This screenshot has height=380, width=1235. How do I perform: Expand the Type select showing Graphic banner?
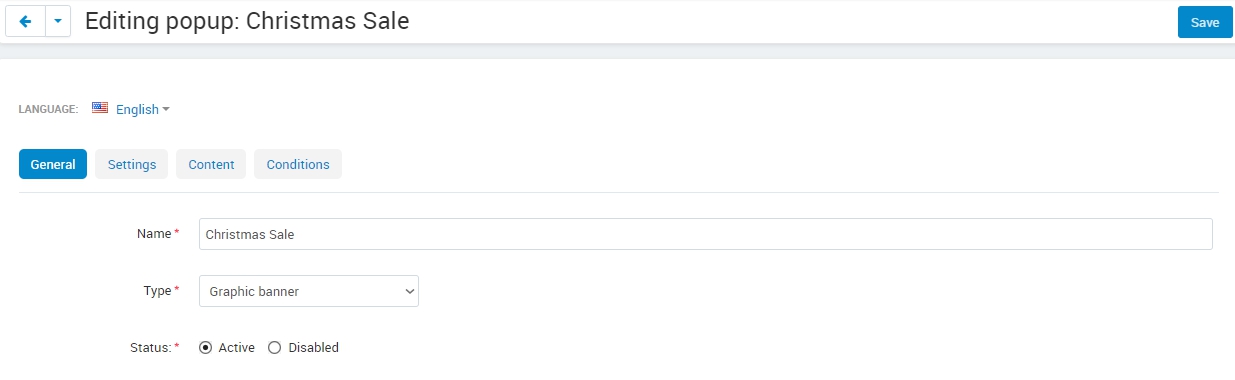(x=309, y=291)
